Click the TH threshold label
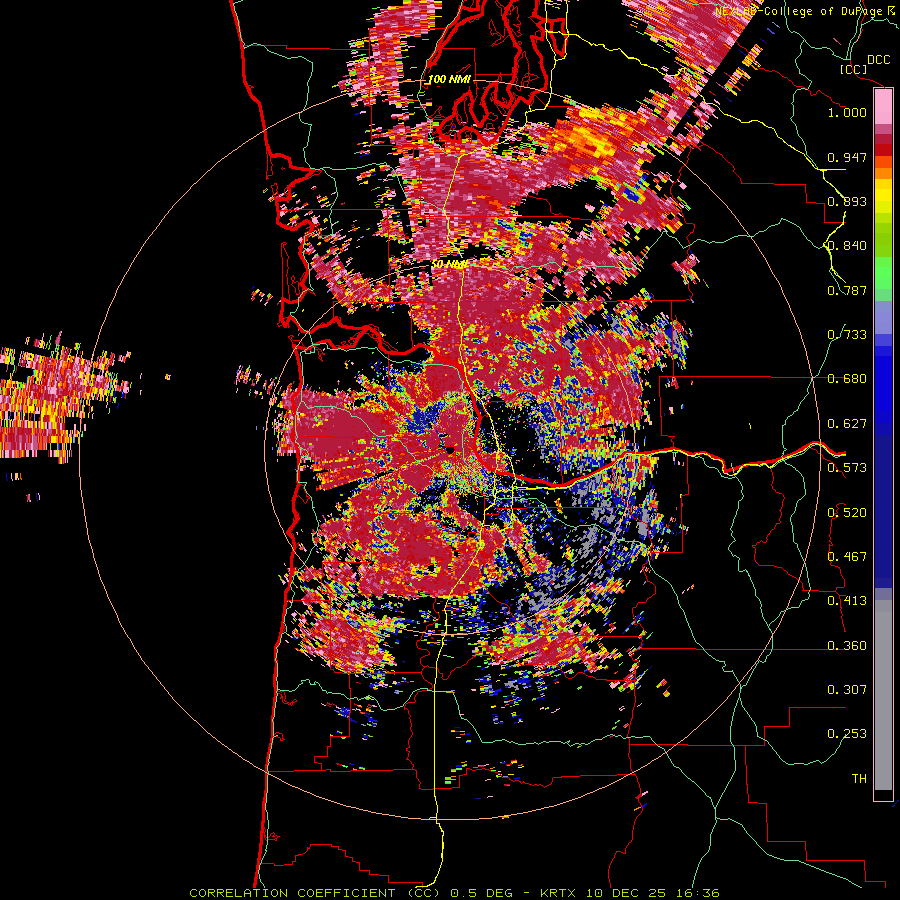The height and width of the screenshot is (900, 900). (859, 779)
